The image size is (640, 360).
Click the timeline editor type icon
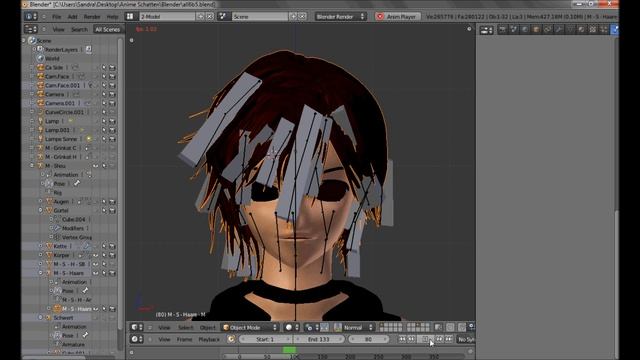tap(137, 339)
